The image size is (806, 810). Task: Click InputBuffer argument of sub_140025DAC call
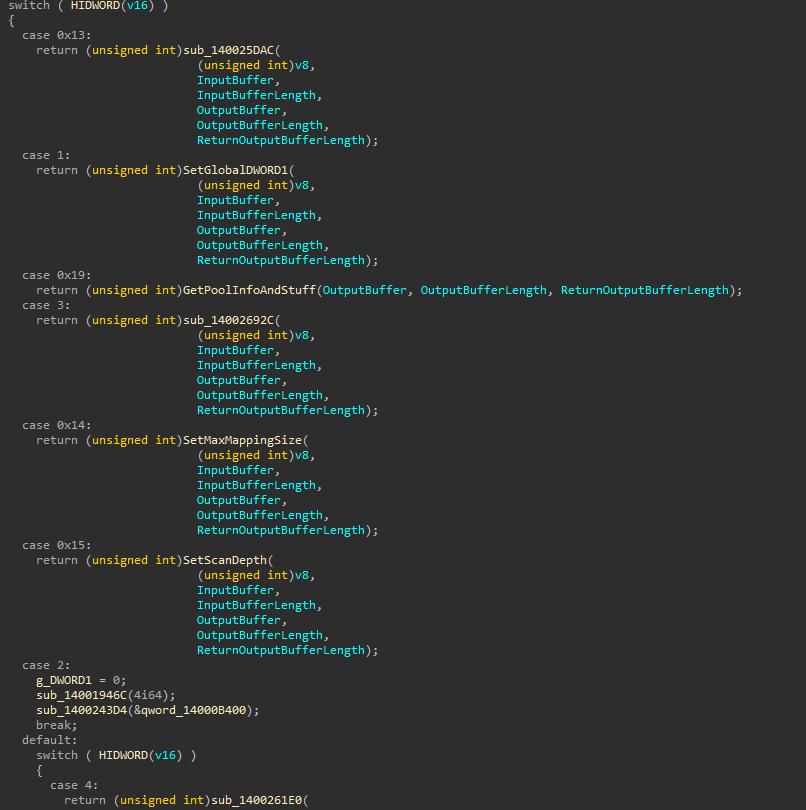pyautogui.click(x=235, y=80)
